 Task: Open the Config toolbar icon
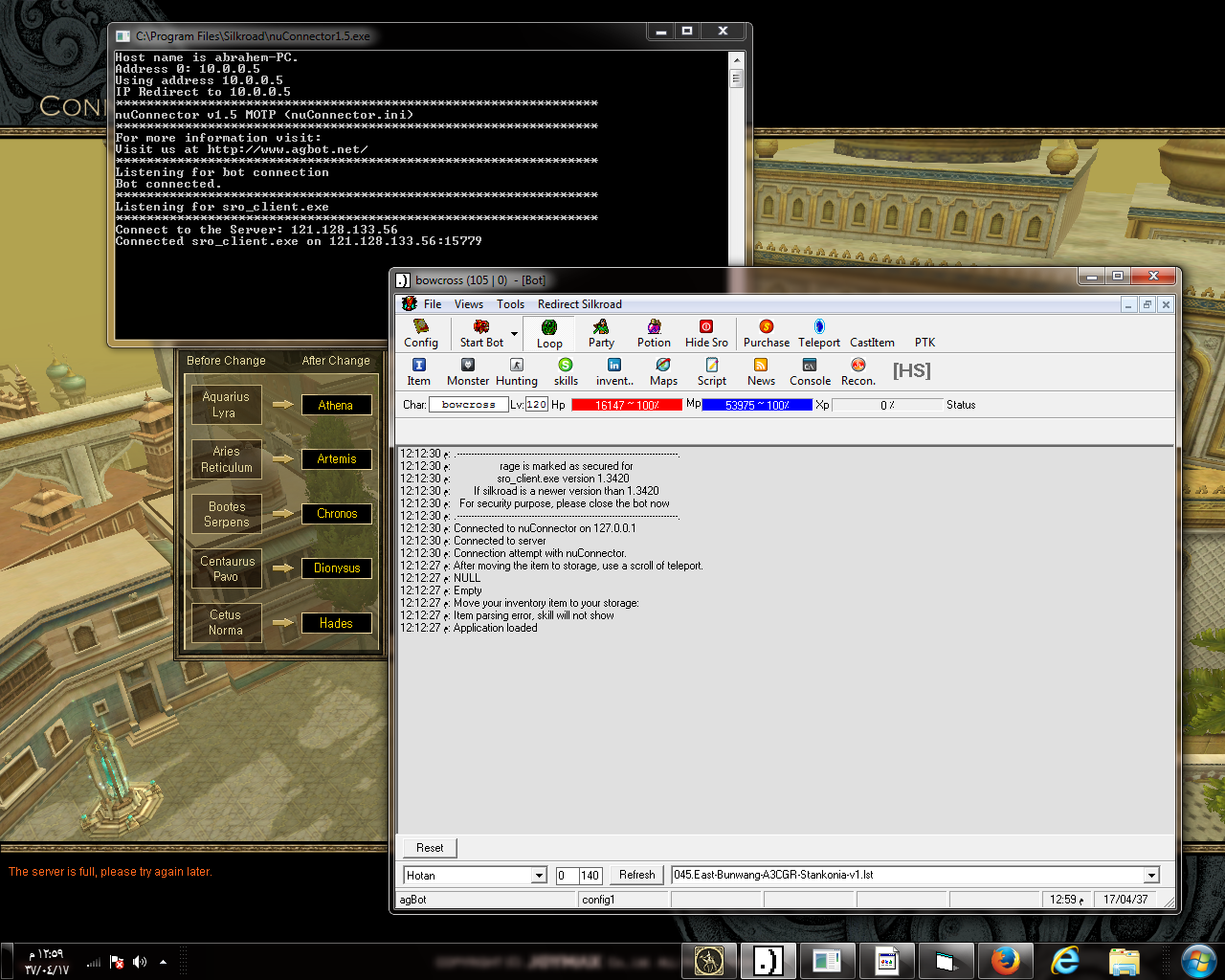tap(420, 333)
